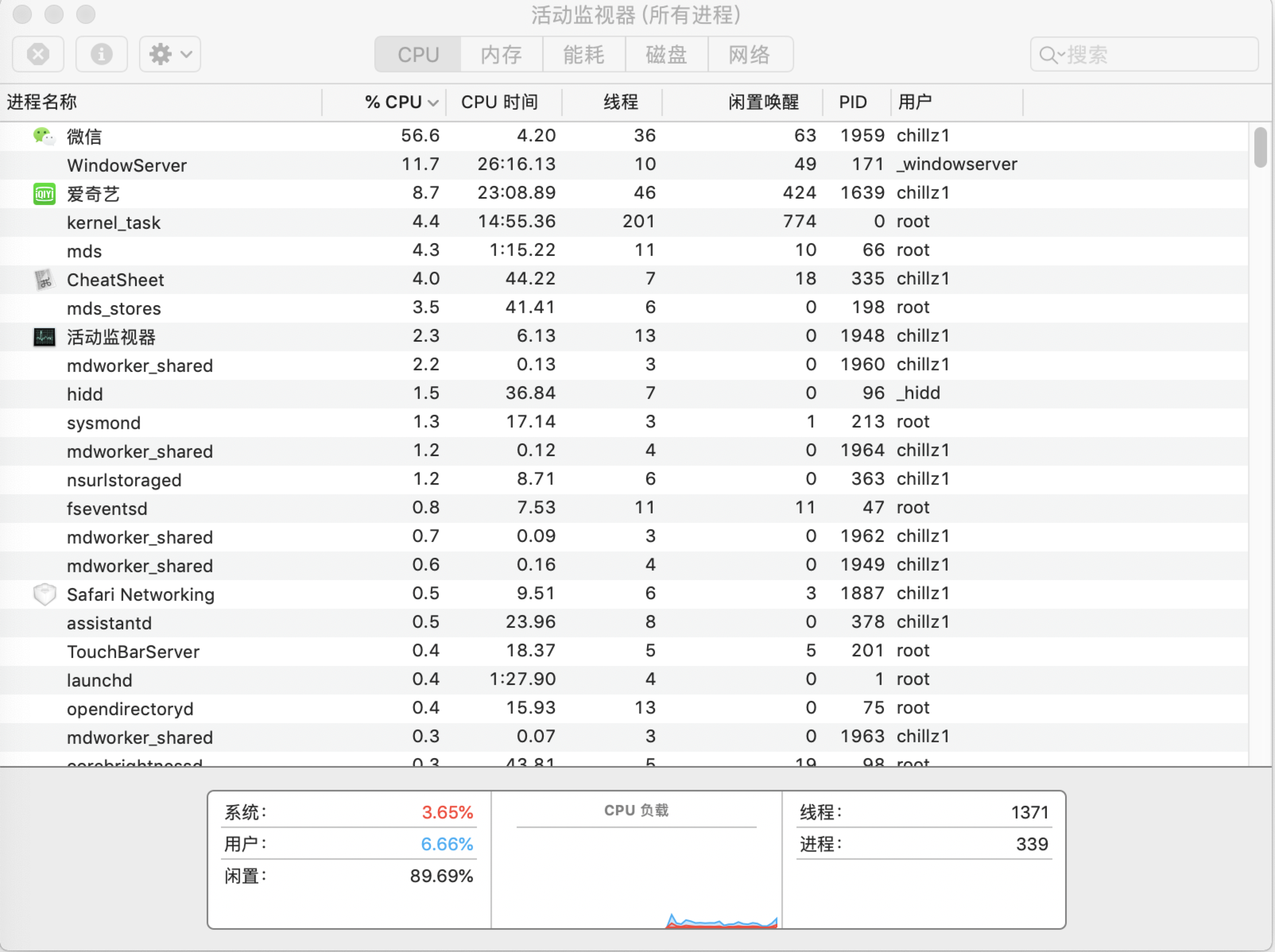Screen dimensions: 1275x952
Task: Click the quit process (X) toolbar button
Action: click(x=38, y=55)
